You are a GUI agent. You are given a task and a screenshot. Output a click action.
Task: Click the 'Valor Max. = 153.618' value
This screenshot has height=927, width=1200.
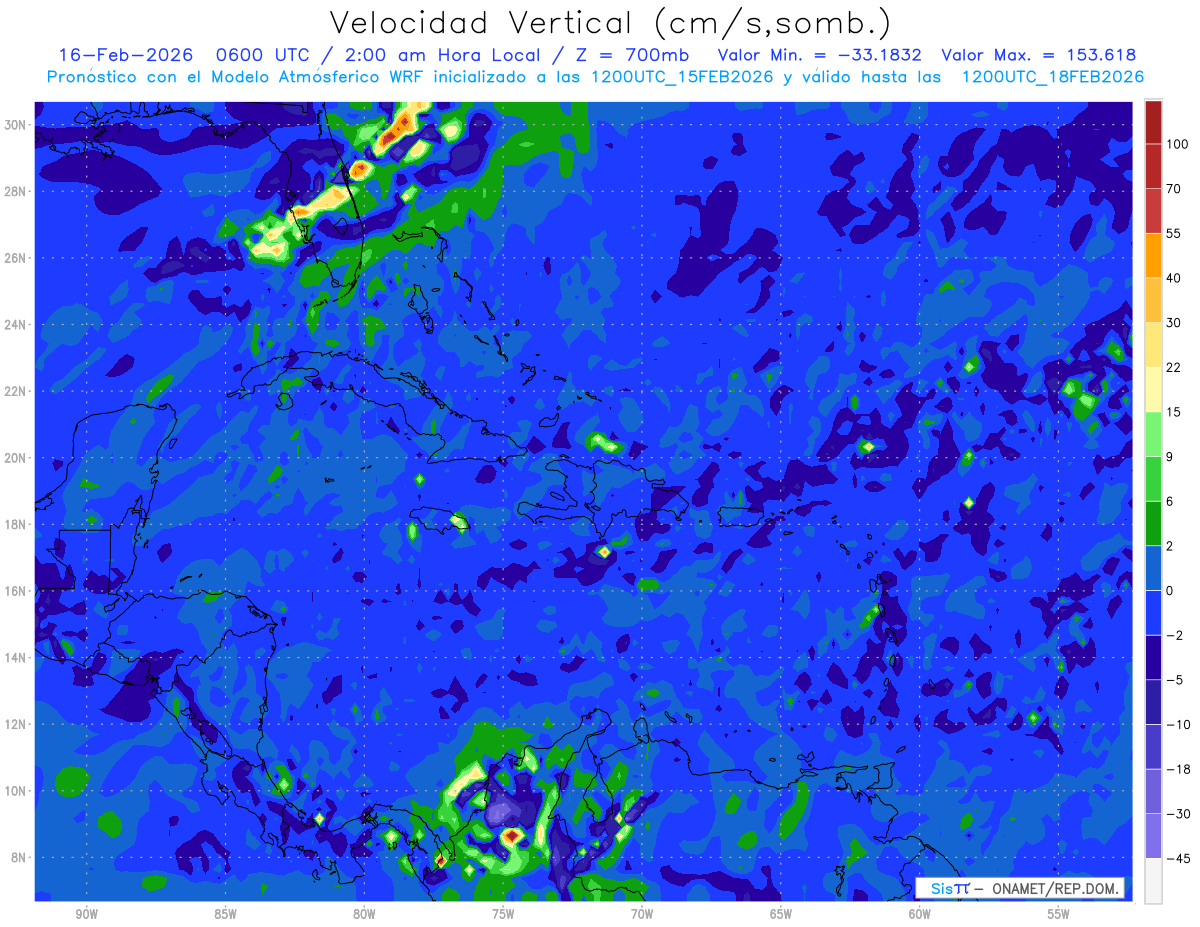1039,55
